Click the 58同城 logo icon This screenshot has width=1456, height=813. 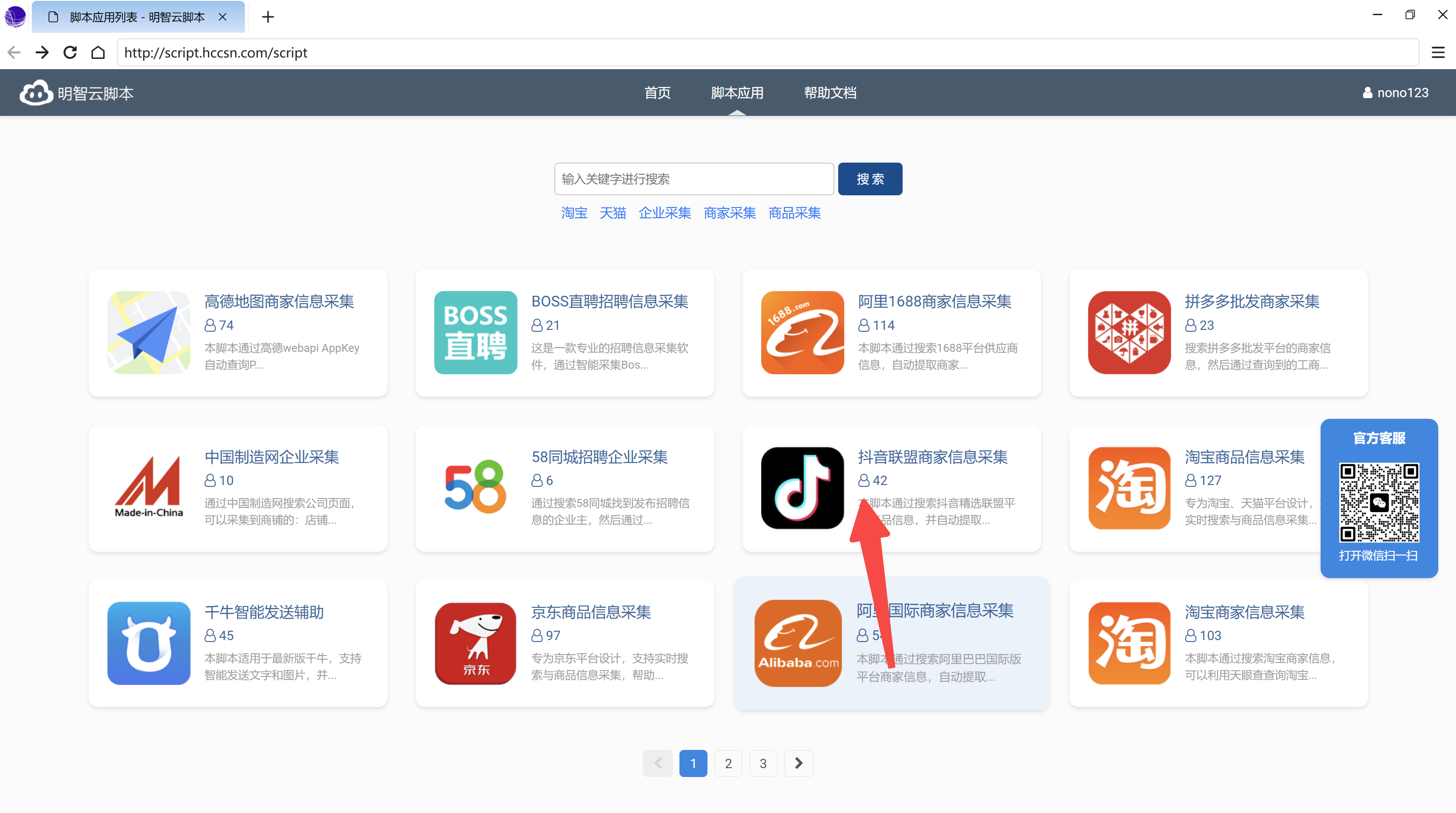[475, 488]
